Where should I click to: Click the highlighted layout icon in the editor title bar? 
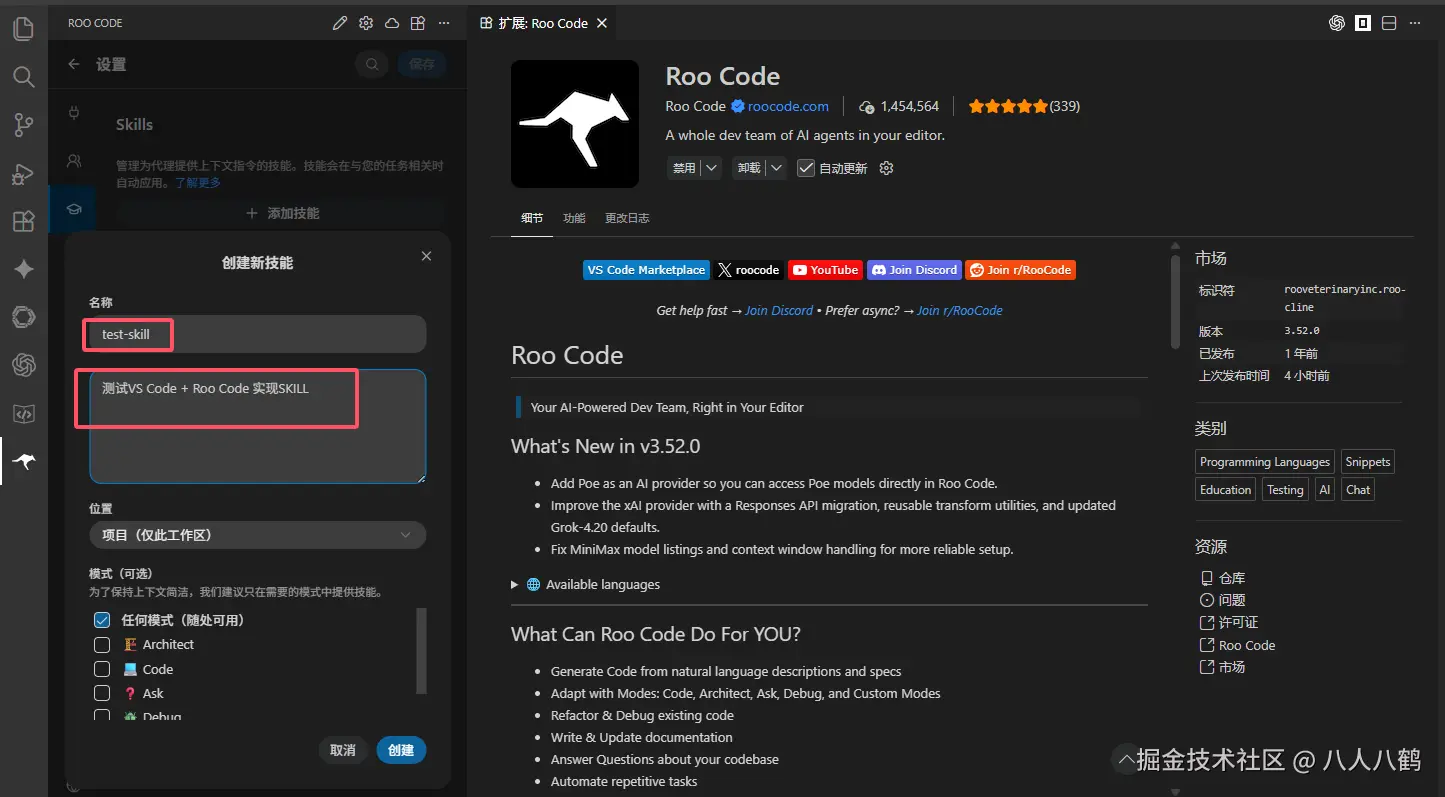(1363, 23)
